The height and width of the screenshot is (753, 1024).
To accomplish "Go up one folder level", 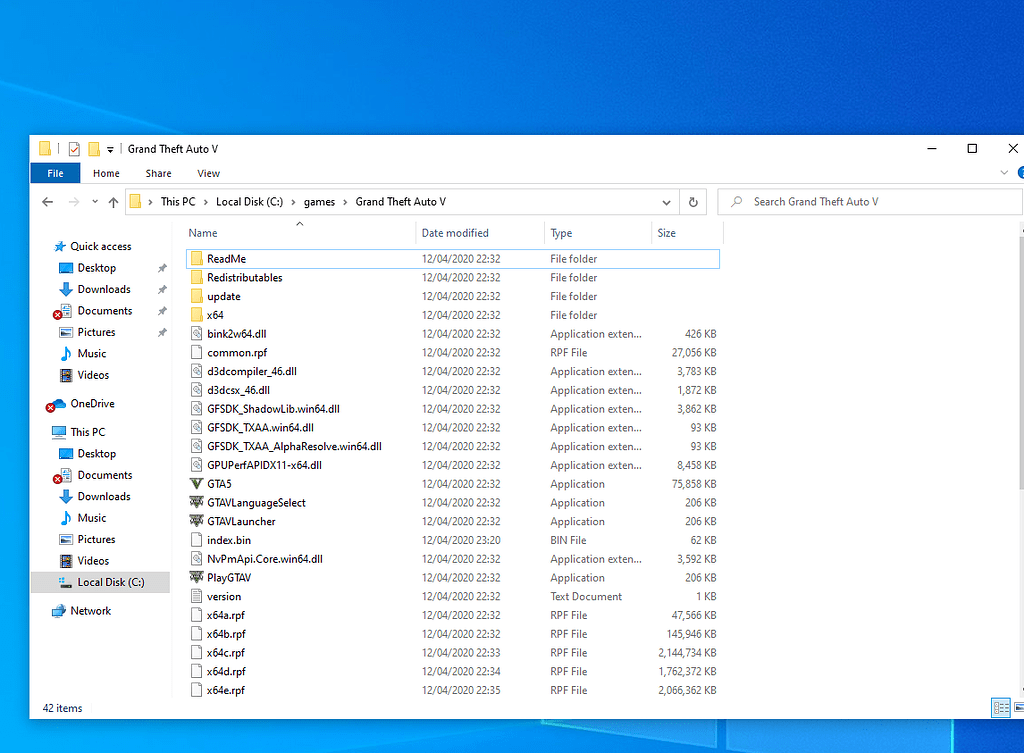I will [113, 201].
